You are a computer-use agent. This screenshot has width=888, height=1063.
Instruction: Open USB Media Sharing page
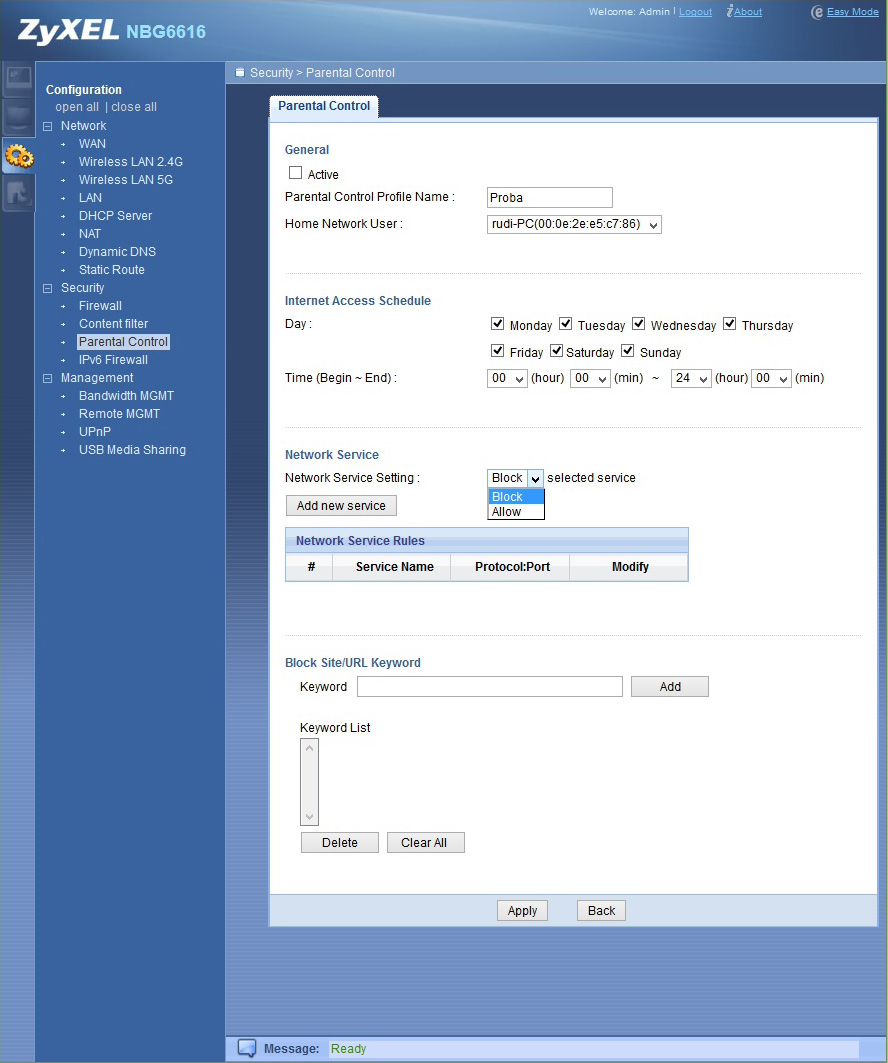tap(132, 449)
